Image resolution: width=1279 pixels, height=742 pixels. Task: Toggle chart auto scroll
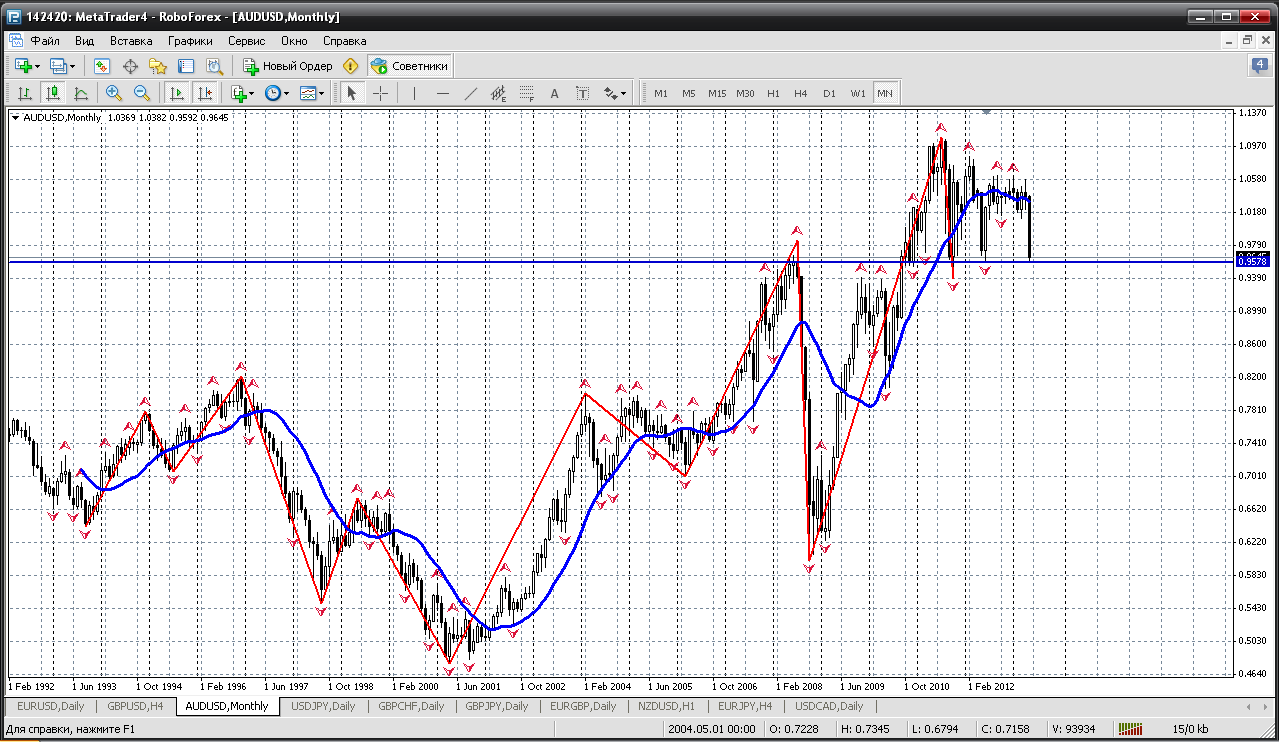177,93
